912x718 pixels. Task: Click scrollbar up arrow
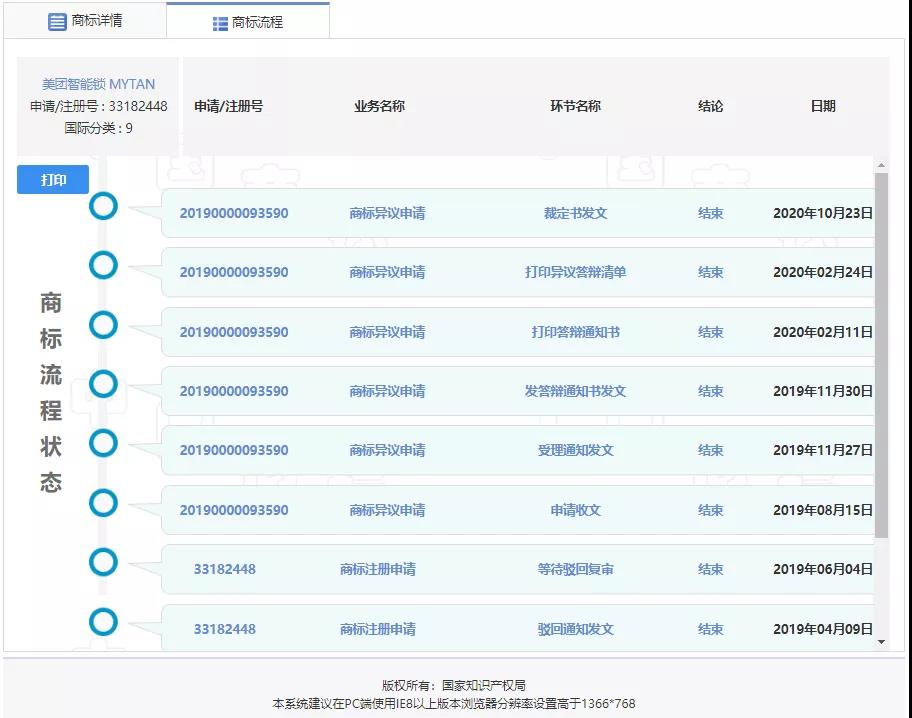tap(881, 166)
